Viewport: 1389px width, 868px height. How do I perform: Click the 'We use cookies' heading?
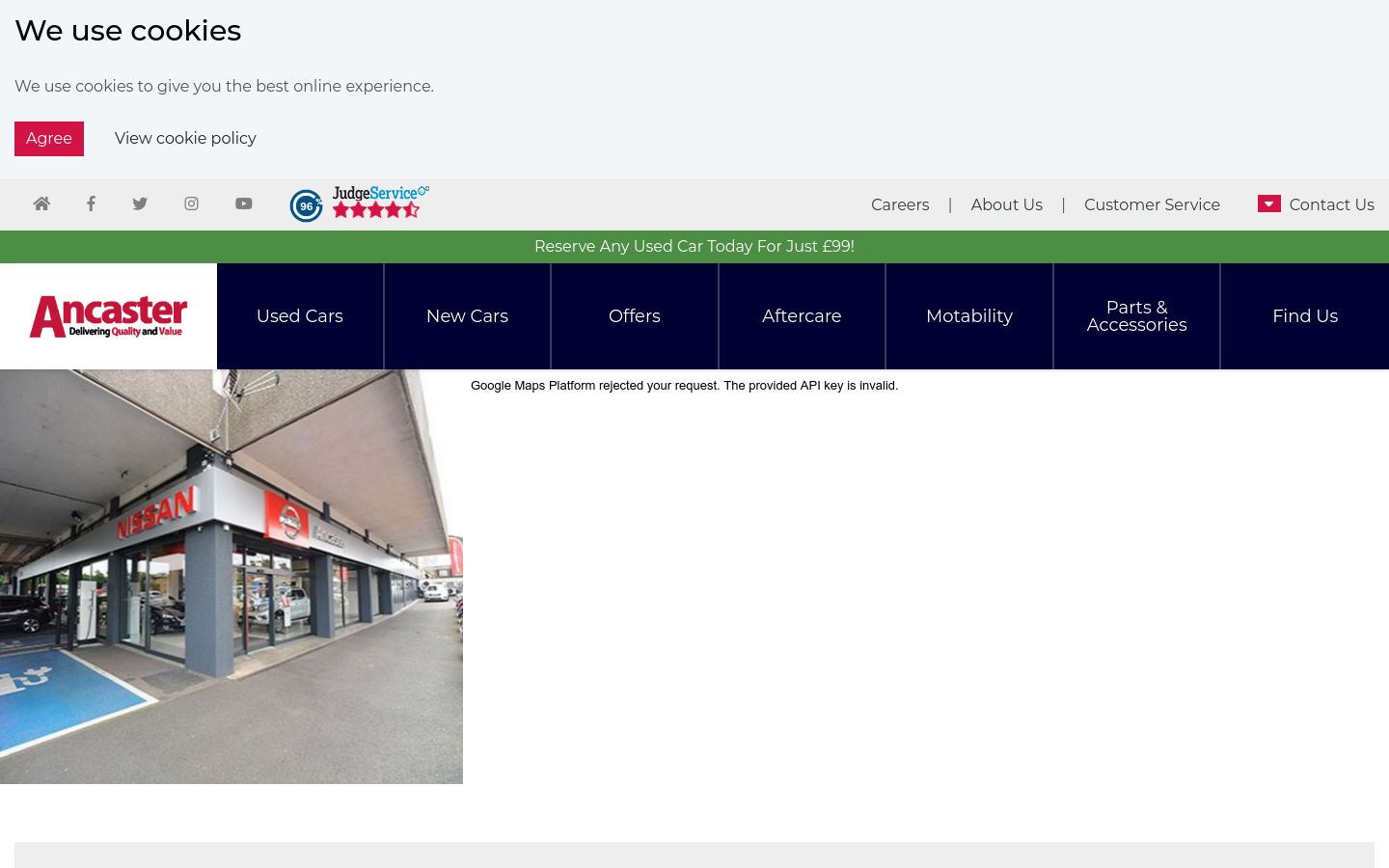coord(127,31)
